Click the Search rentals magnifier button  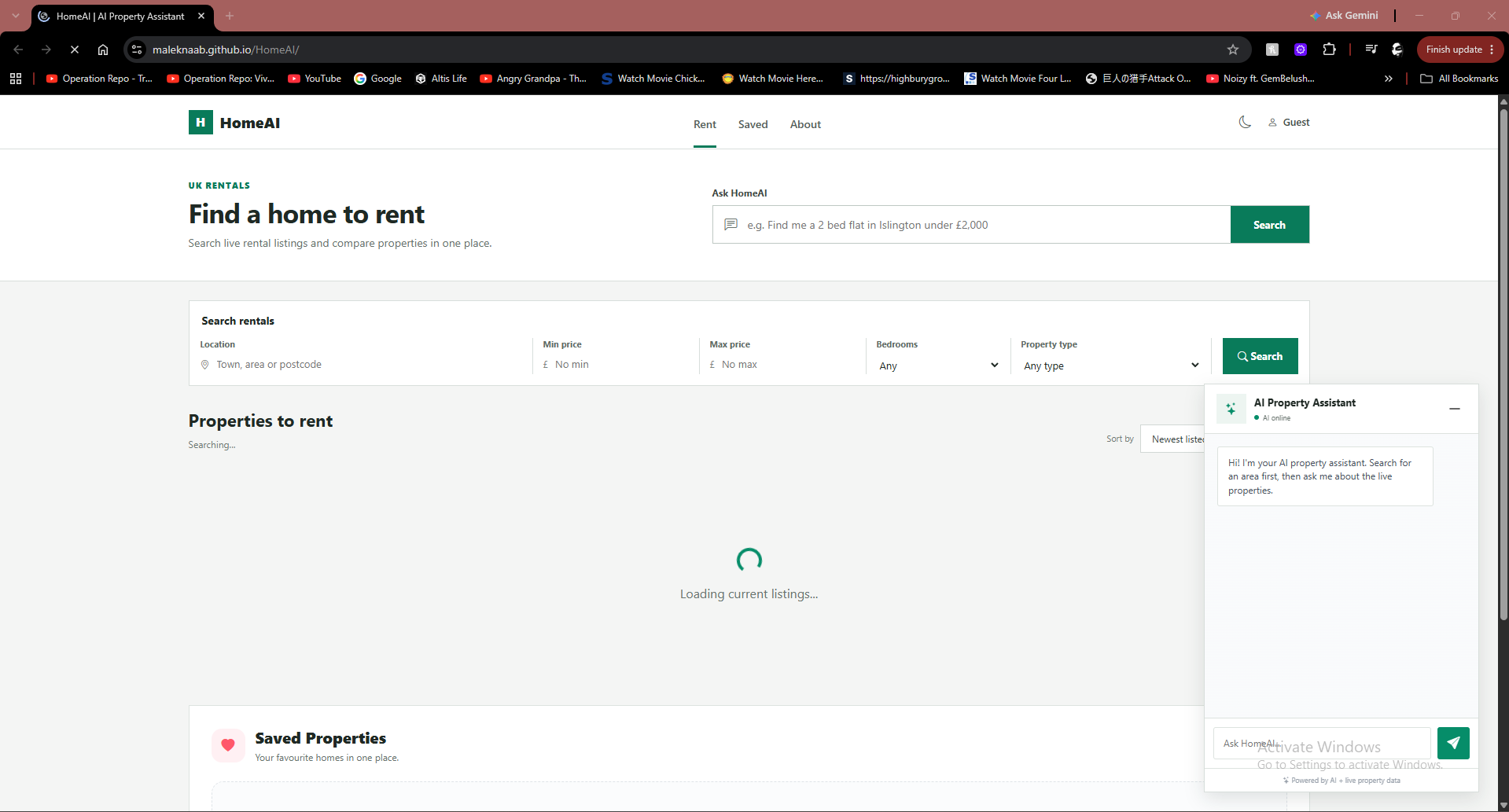(x=1260, y=356)
